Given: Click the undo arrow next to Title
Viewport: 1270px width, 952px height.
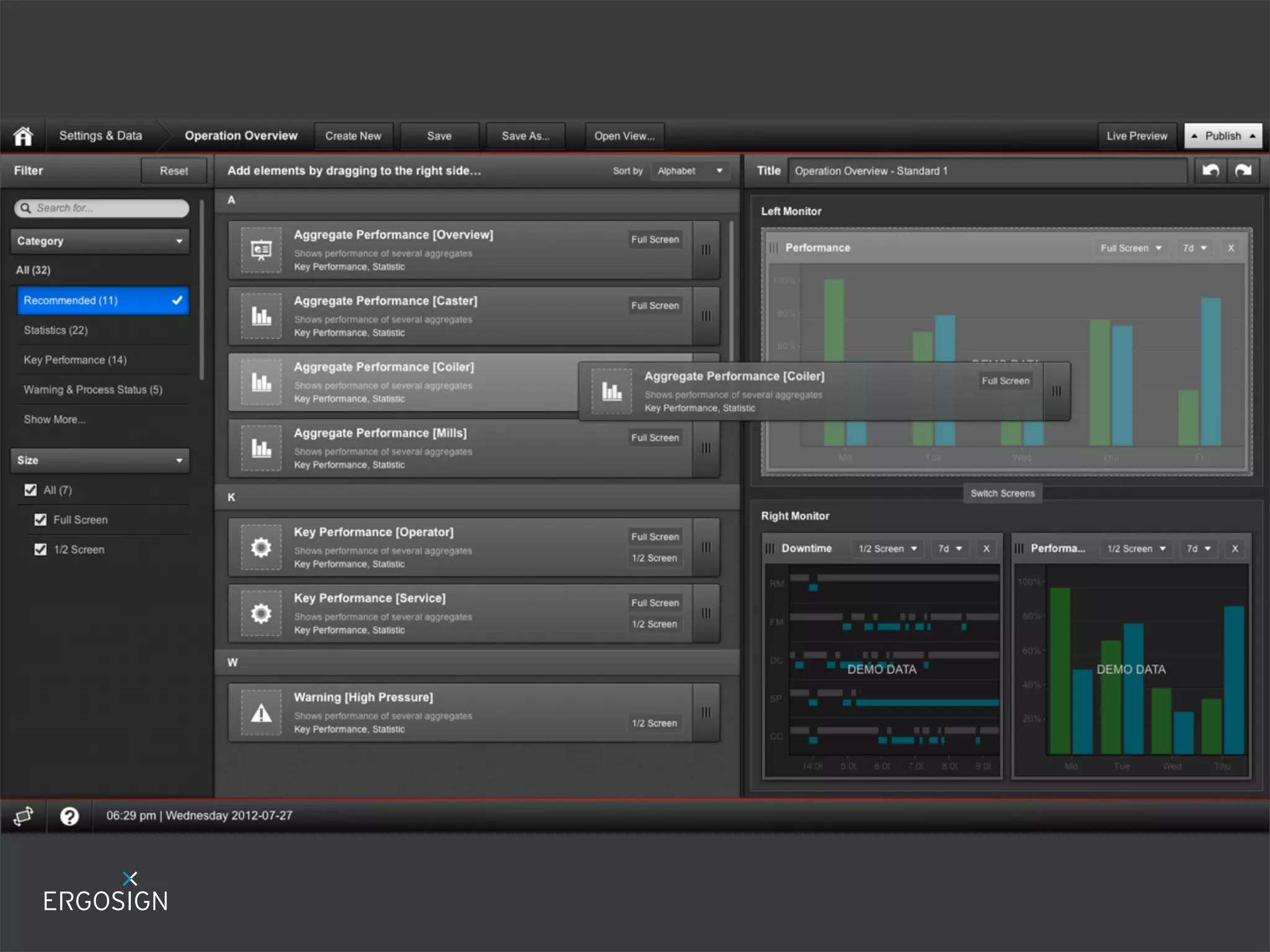Looking at the screenshot, I should [x=1210, y=170].
